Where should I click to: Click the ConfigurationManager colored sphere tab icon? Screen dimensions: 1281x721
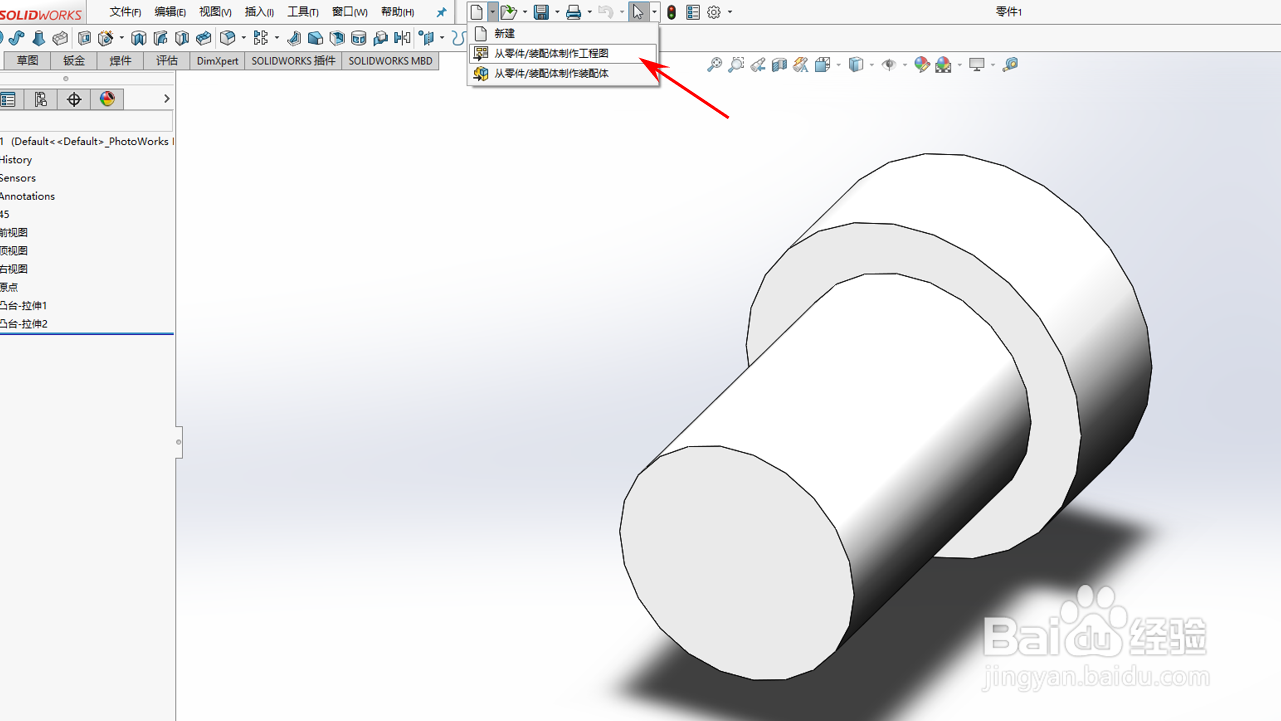(x=107, y=99)
